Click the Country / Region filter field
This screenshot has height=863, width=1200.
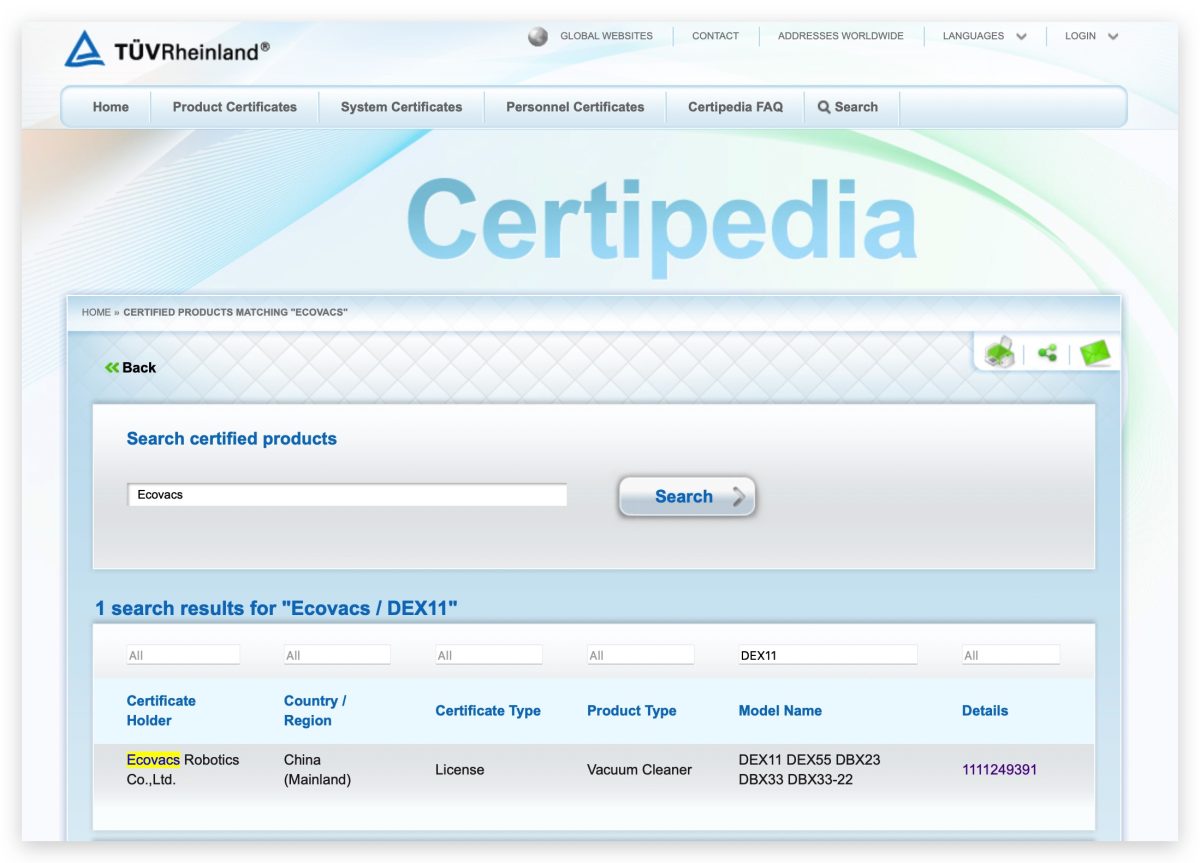[x=337, y=655]
